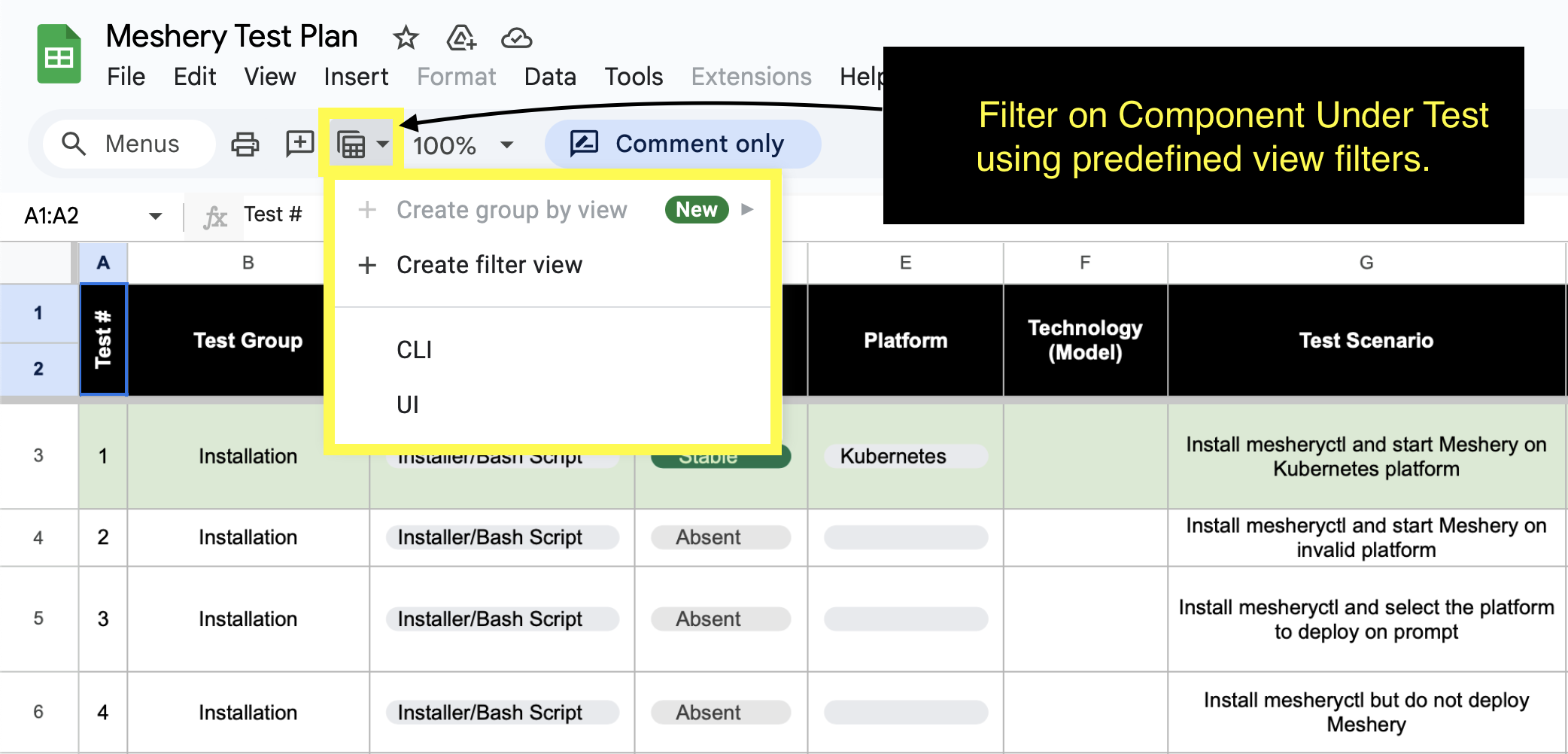Click the move to folder icon

(x=461, y=38)
